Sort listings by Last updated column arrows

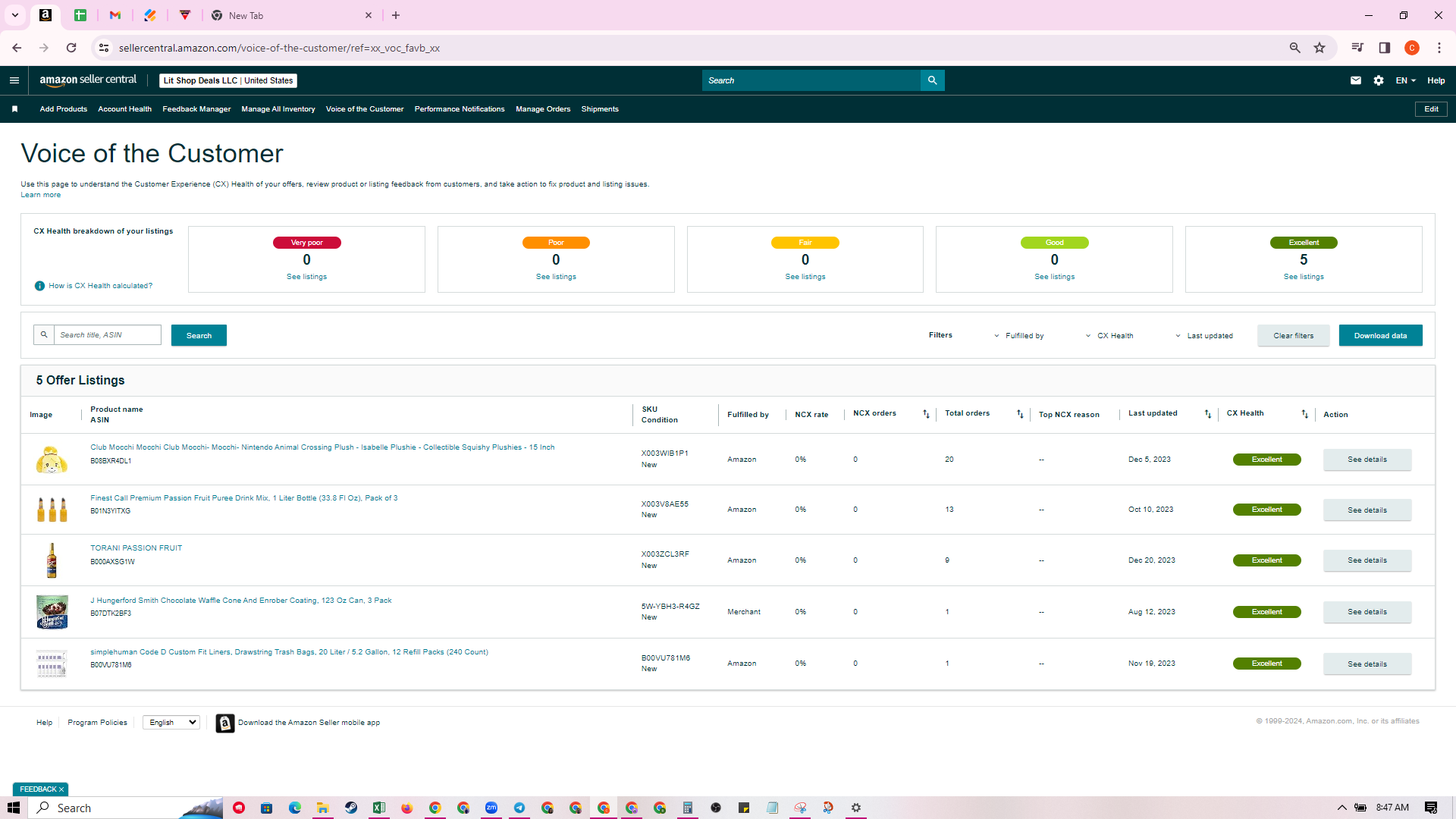tap(1208, 414)
